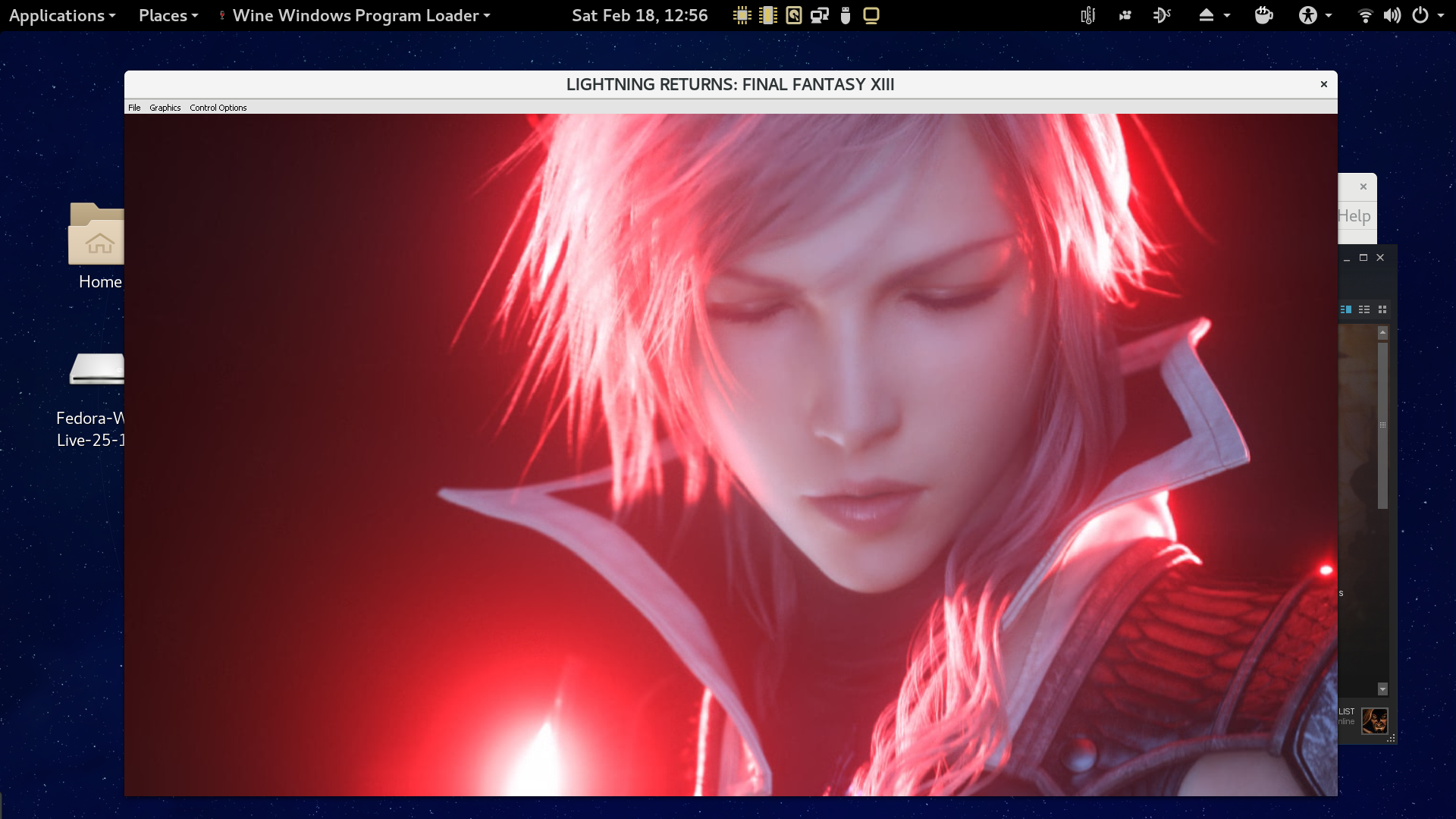Close the background window behind game
The height and width of the screenshot is (819, 1456).
click(1363, 187)
